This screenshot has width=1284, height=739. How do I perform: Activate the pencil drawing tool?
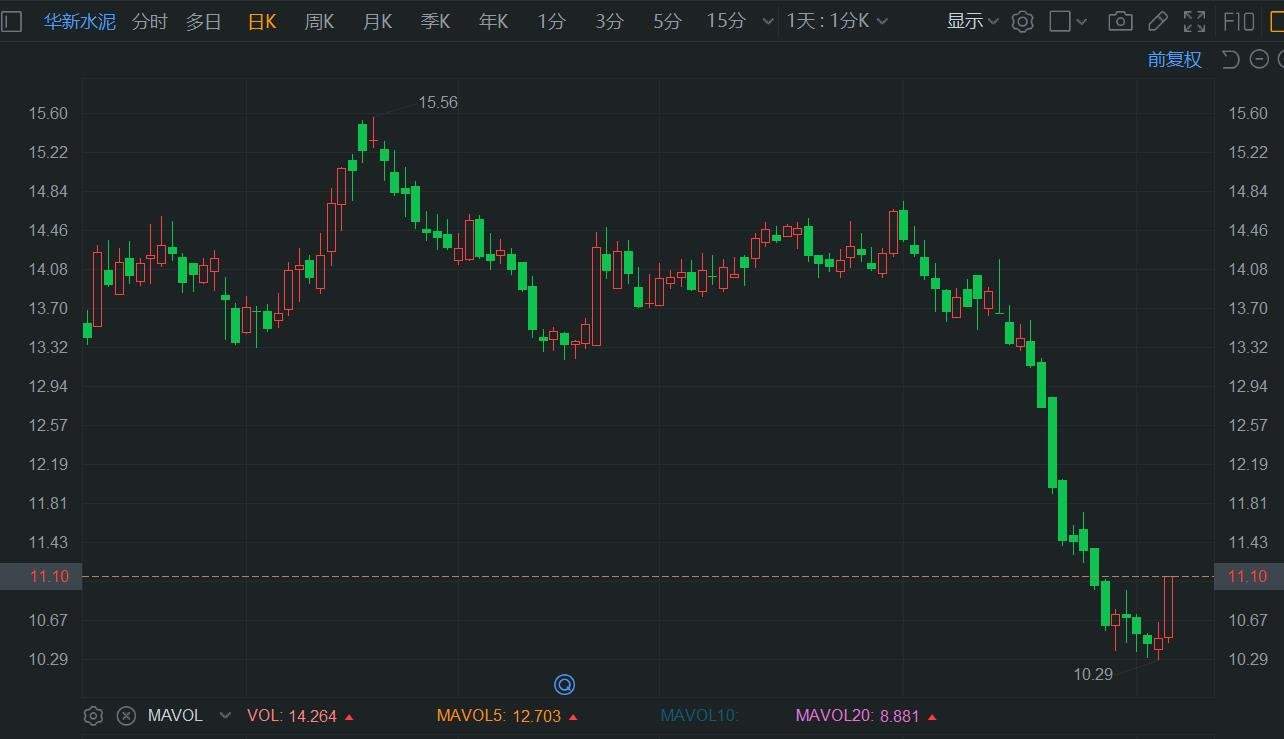(1157, 21)
